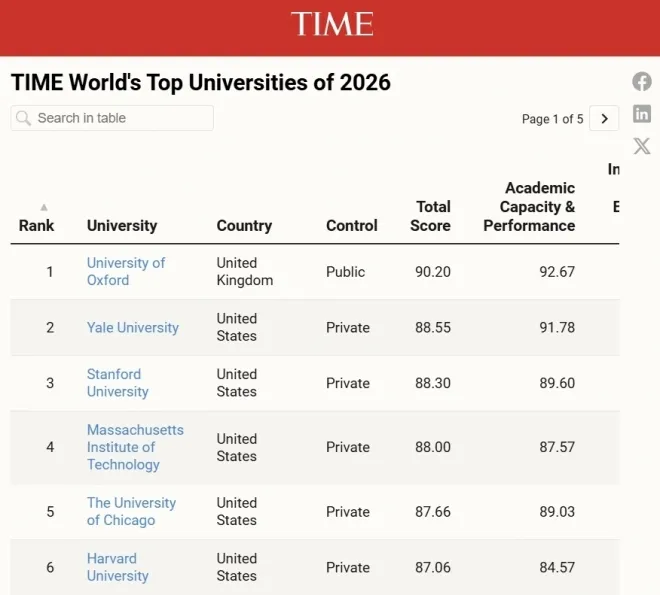Share the ranking on Facebook
Viewport: 660px width, 595px height.
tap(642, 82)
